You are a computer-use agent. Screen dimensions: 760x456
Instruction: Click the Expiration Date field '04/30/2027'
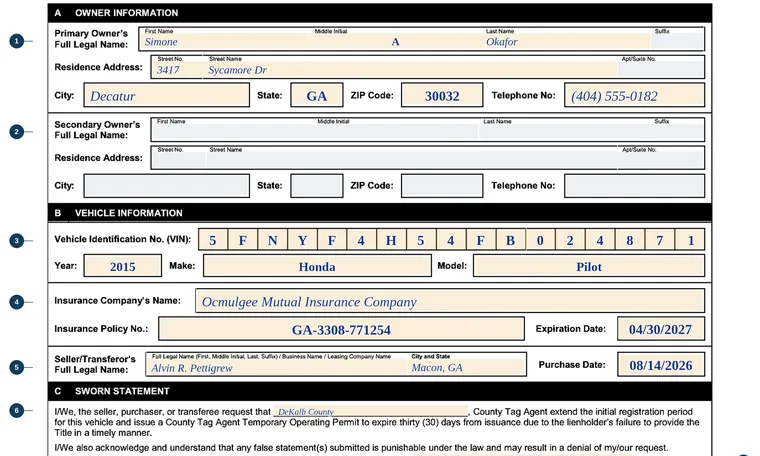pyautogui.click(x=661, y=329)
